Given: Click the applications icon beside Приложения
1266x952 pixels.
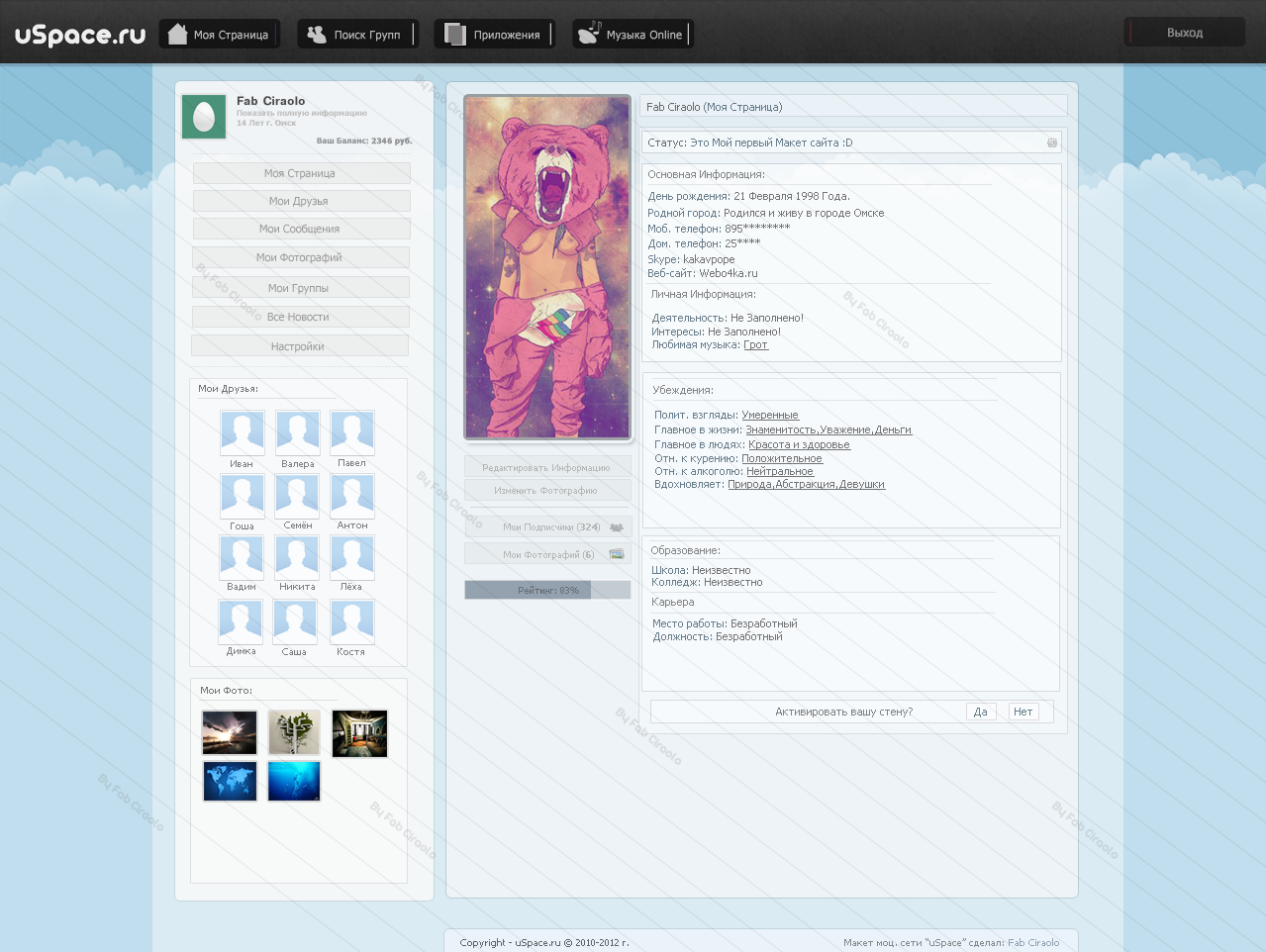Looking at the screenshot, I should 455,34.
